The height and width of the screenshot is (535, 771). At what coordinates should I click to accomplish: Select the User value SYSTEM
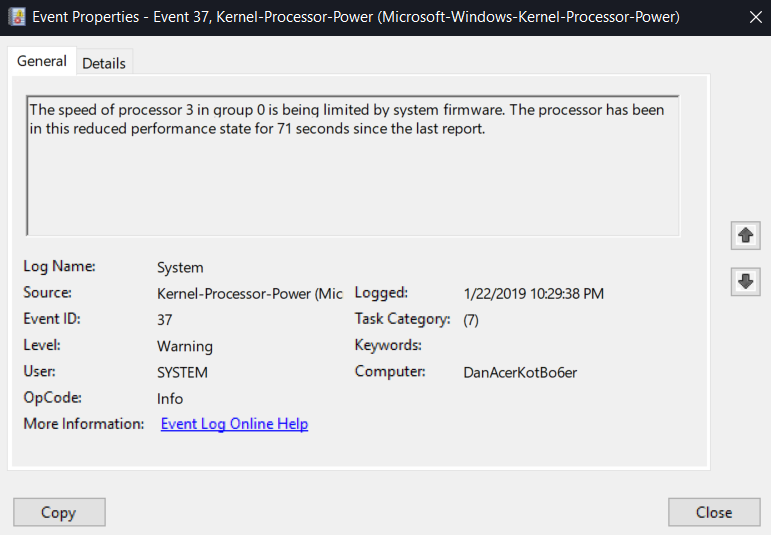pyautogui.click(x=183, y=372)
